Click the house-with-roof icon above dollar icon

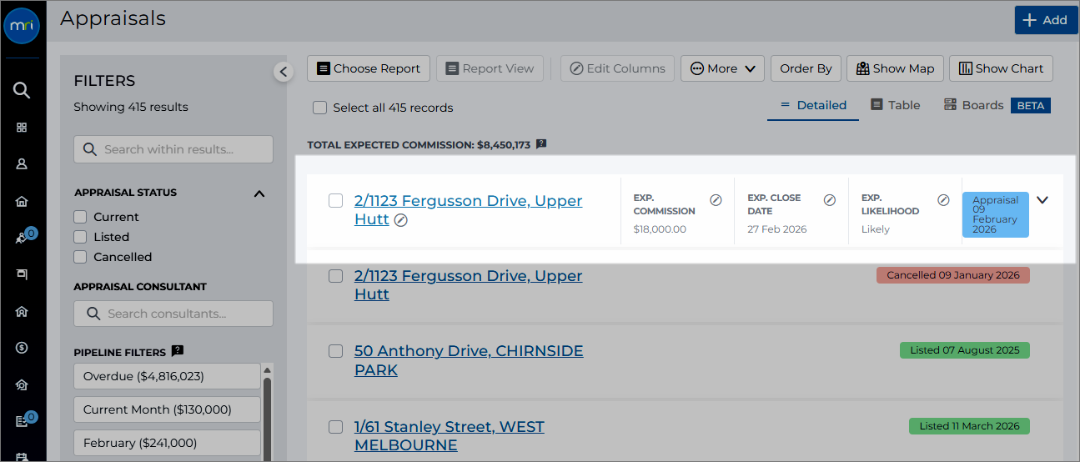(x=22, y=311)
